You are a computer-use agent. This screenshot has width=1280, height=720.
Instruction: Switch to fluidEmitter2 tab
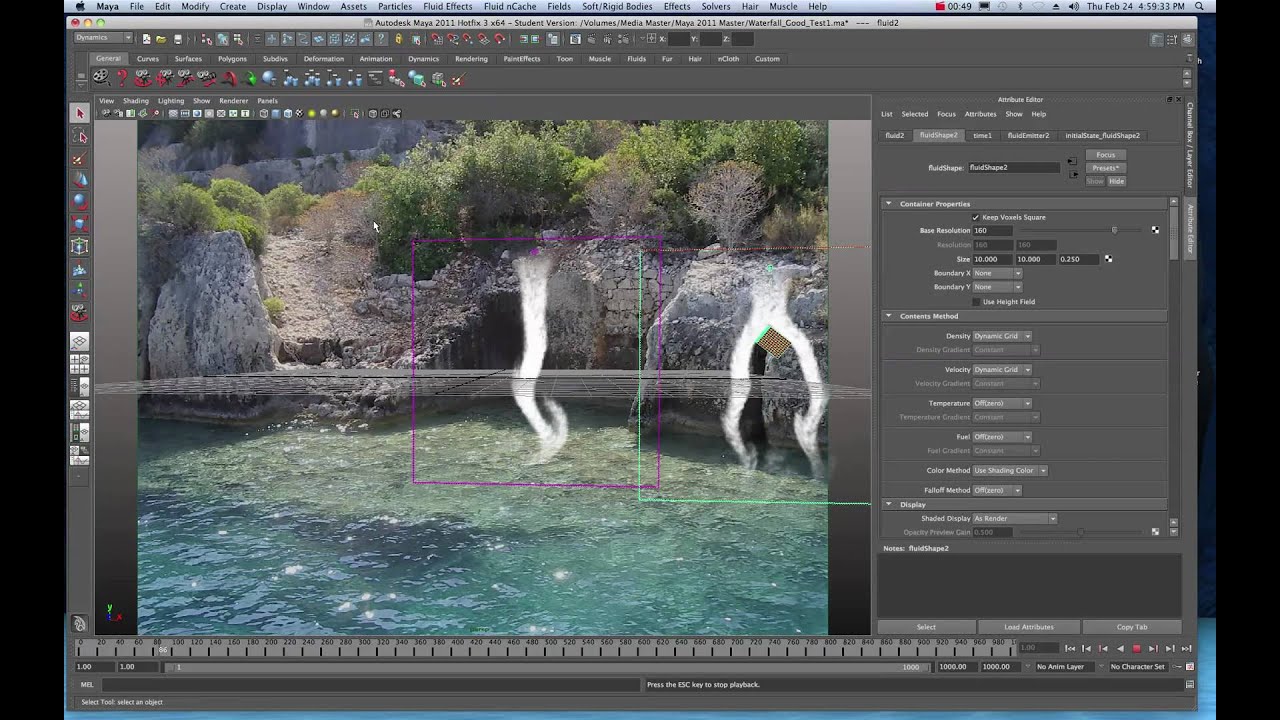coord(1028,135)
